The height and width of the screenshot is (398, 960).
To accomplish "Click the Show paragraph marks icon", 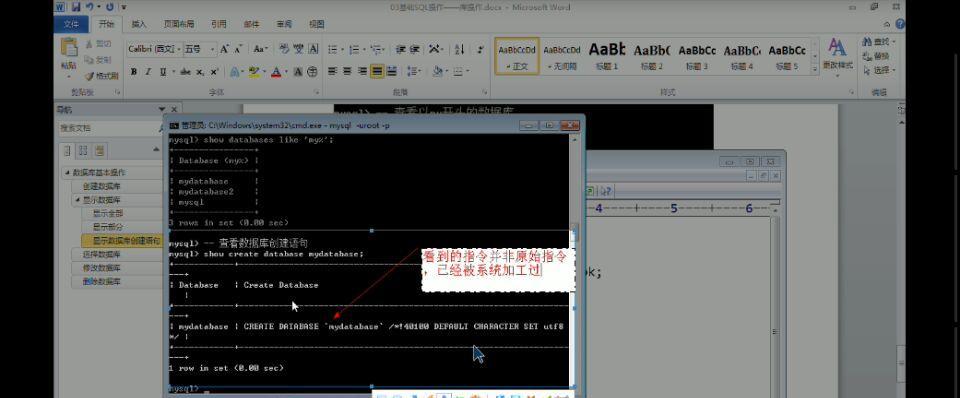I will pyautogui.click(x=481, y=50).
